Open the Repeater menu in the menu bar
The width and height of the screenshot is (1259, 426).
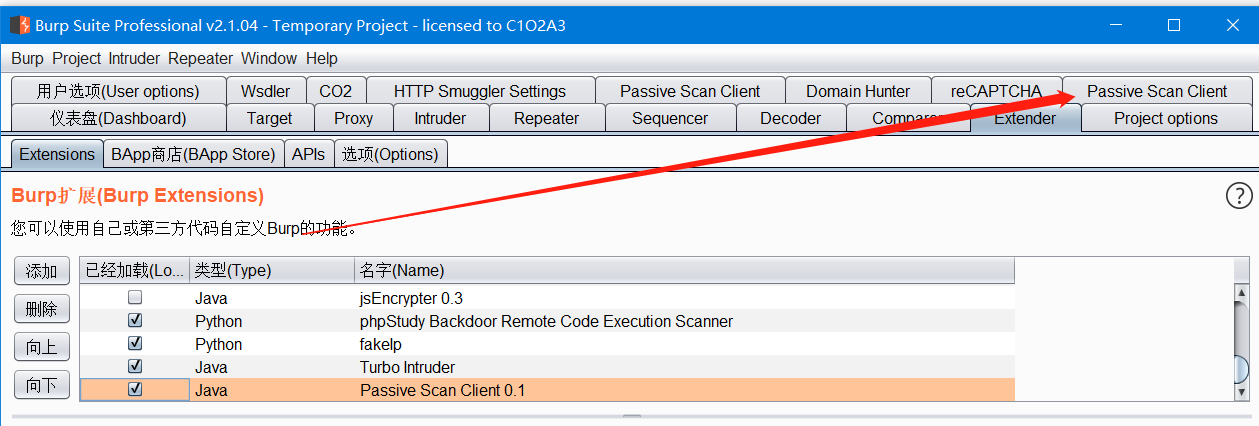(x=200, y=58)
